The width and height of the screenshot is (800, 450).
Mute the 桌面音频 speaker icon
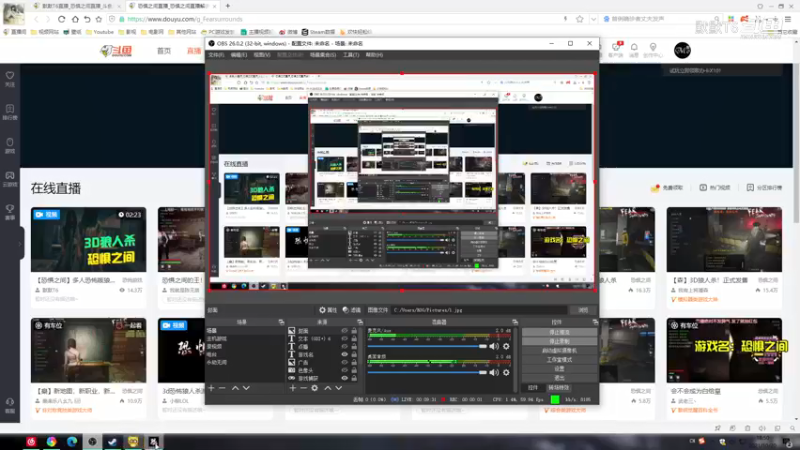494,372
